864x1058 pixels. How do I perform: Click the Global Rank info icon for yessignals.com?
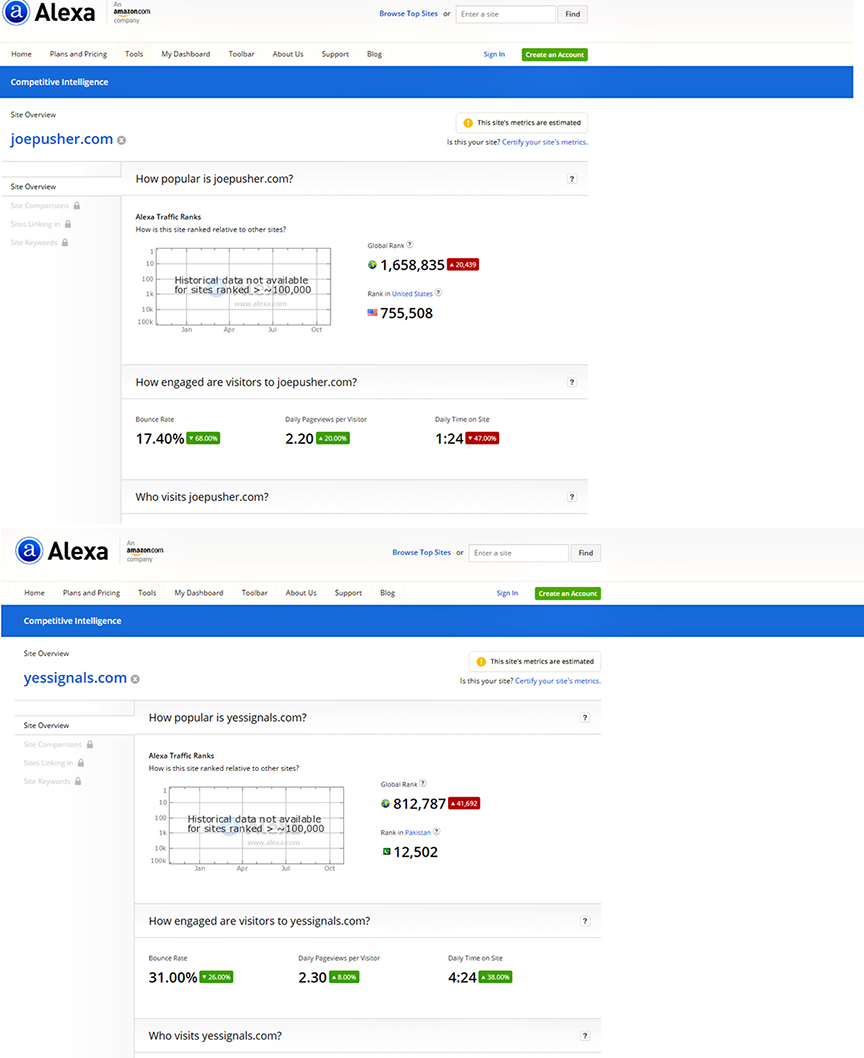423,783
